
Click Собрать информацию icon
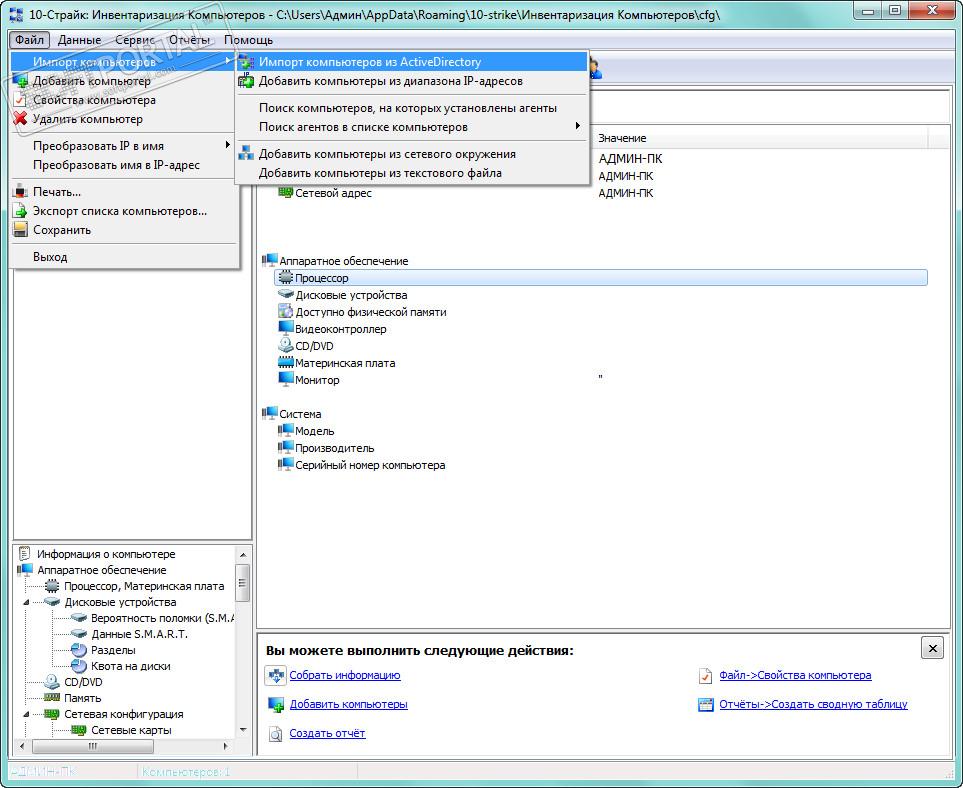tap(276, 676)
